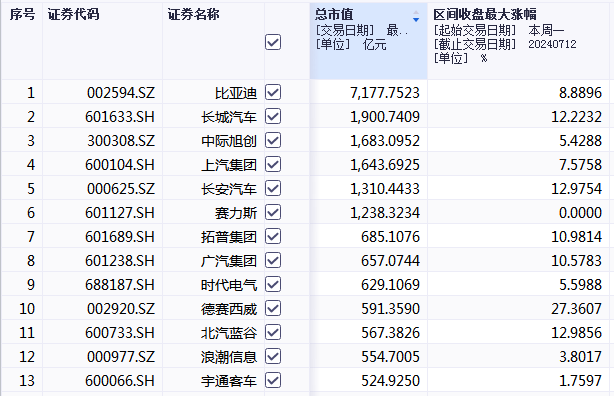The width and height of the screenshot is (614, 396).
Task: Select stock code 002920.SZ
Action: pyautogui.click(x=121, y=309)
